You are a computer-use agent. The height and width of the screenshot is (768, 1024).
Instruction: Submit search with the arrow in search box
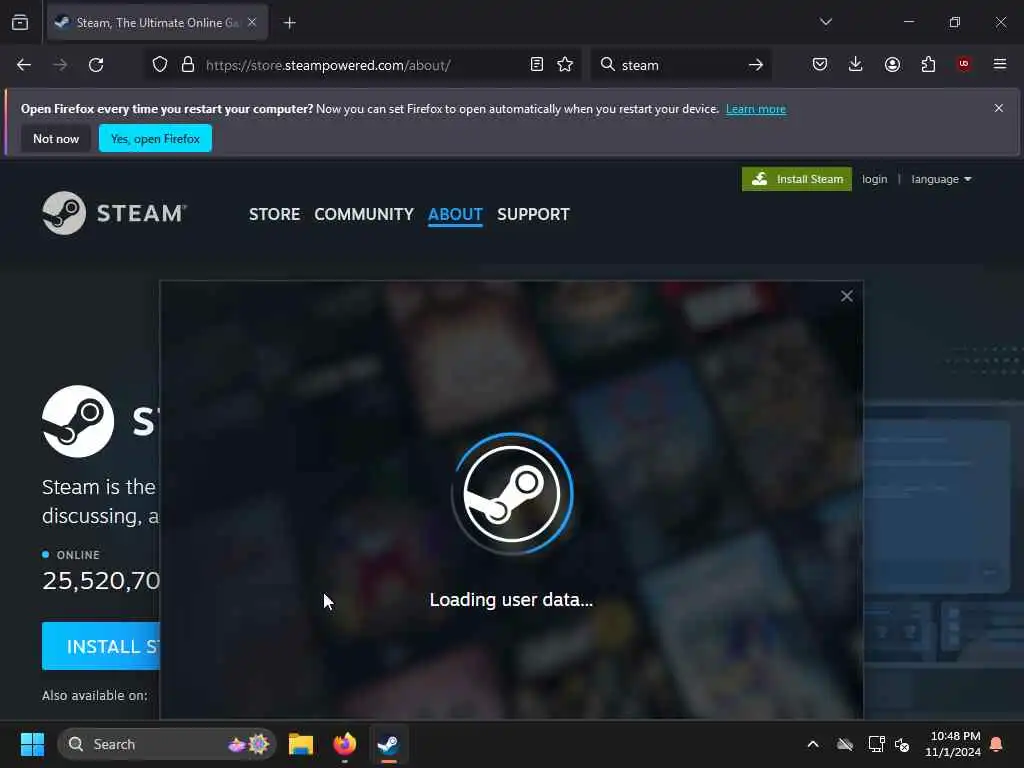[756, 65]
